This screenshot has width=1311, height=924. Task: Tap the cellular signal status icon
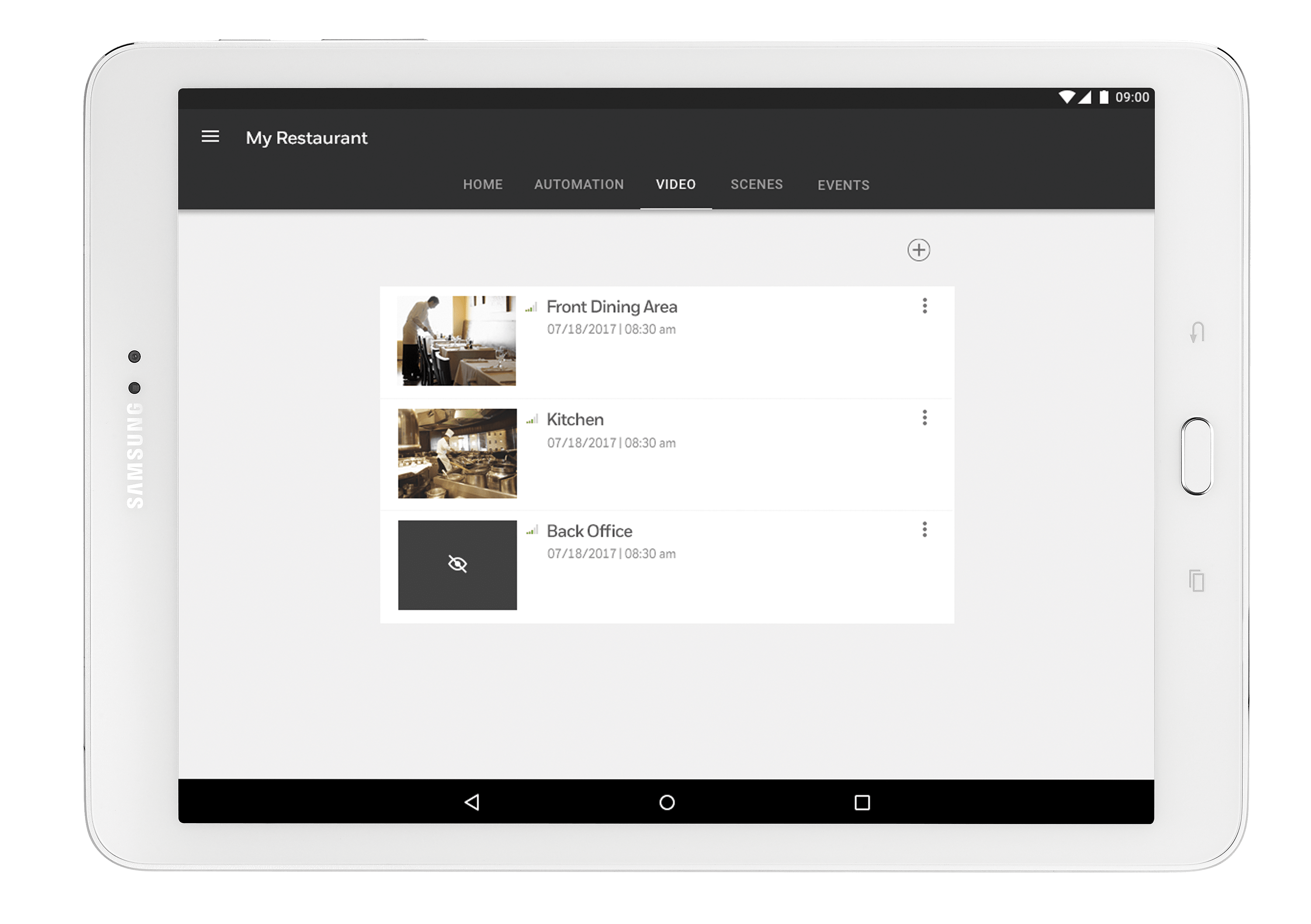pos(1084,97)
